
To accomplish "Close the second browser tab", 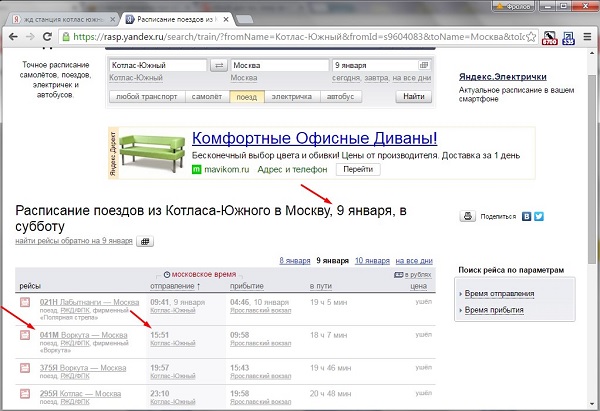I will pyautogui.click(x=226, y=19).
